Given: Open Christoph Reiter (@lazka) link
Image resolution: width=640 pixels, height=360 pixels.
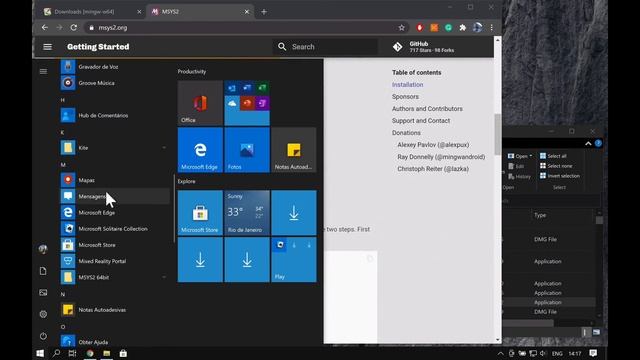Looking at the screenshot, I should [x=433, y=169].
